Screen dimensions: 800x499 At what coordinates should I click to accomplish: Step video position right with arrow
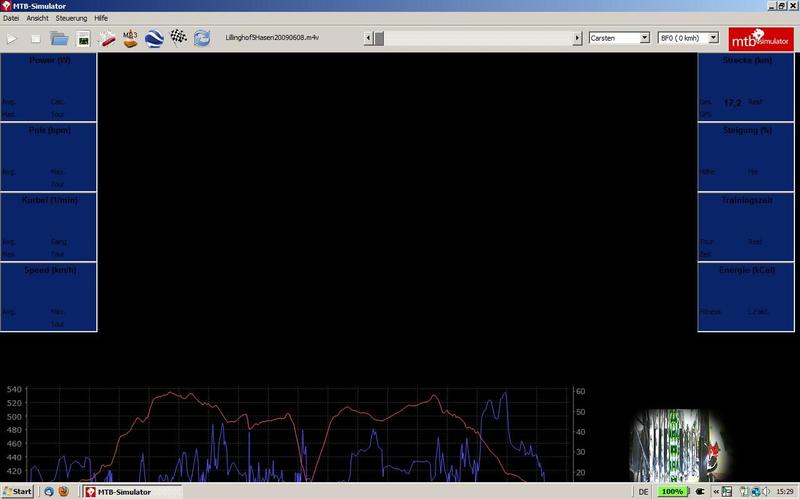(577, 38)
